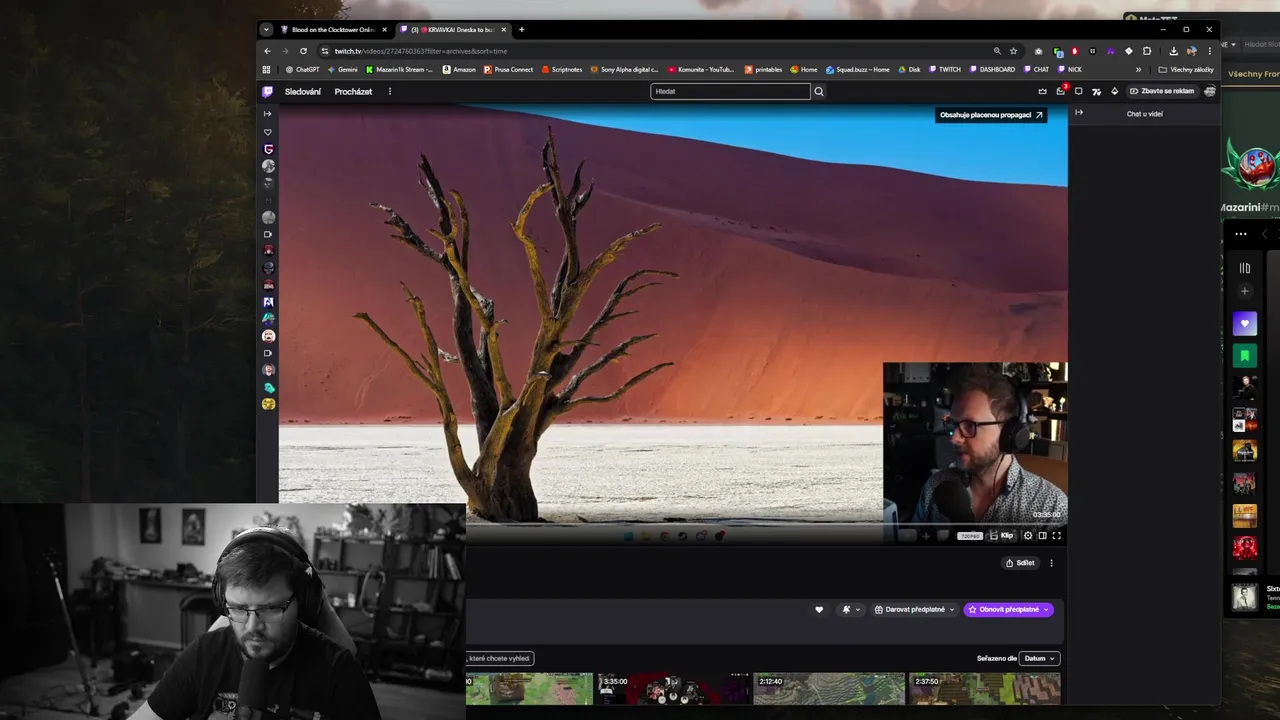Create a clip with Klip button
1280x720 pixels.
(x=1001, y=535)
